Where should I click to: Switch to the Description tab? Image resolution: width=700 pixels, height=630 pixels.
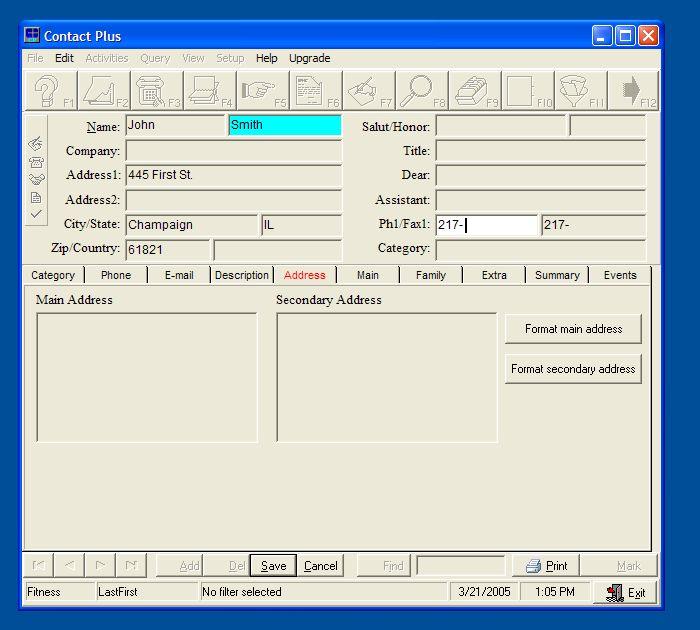242,275
